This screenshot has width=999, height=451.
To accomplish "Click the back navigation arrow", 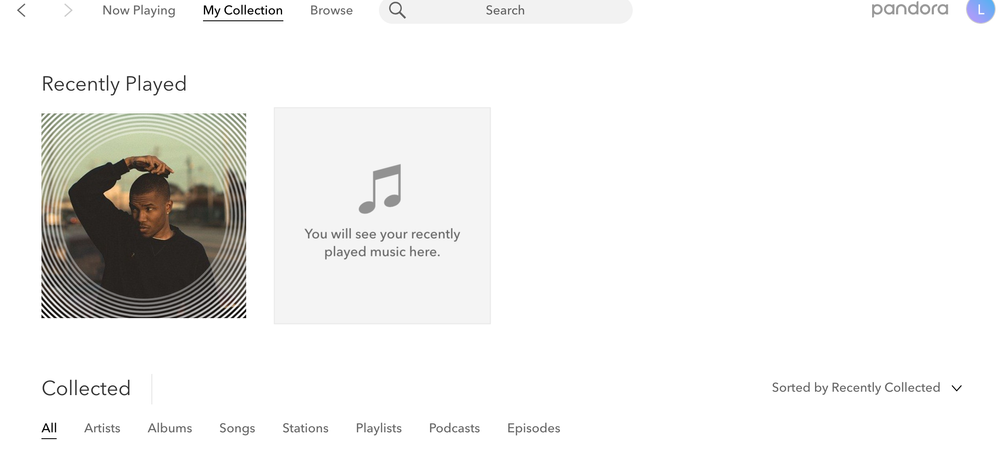I will coord(22,11).
